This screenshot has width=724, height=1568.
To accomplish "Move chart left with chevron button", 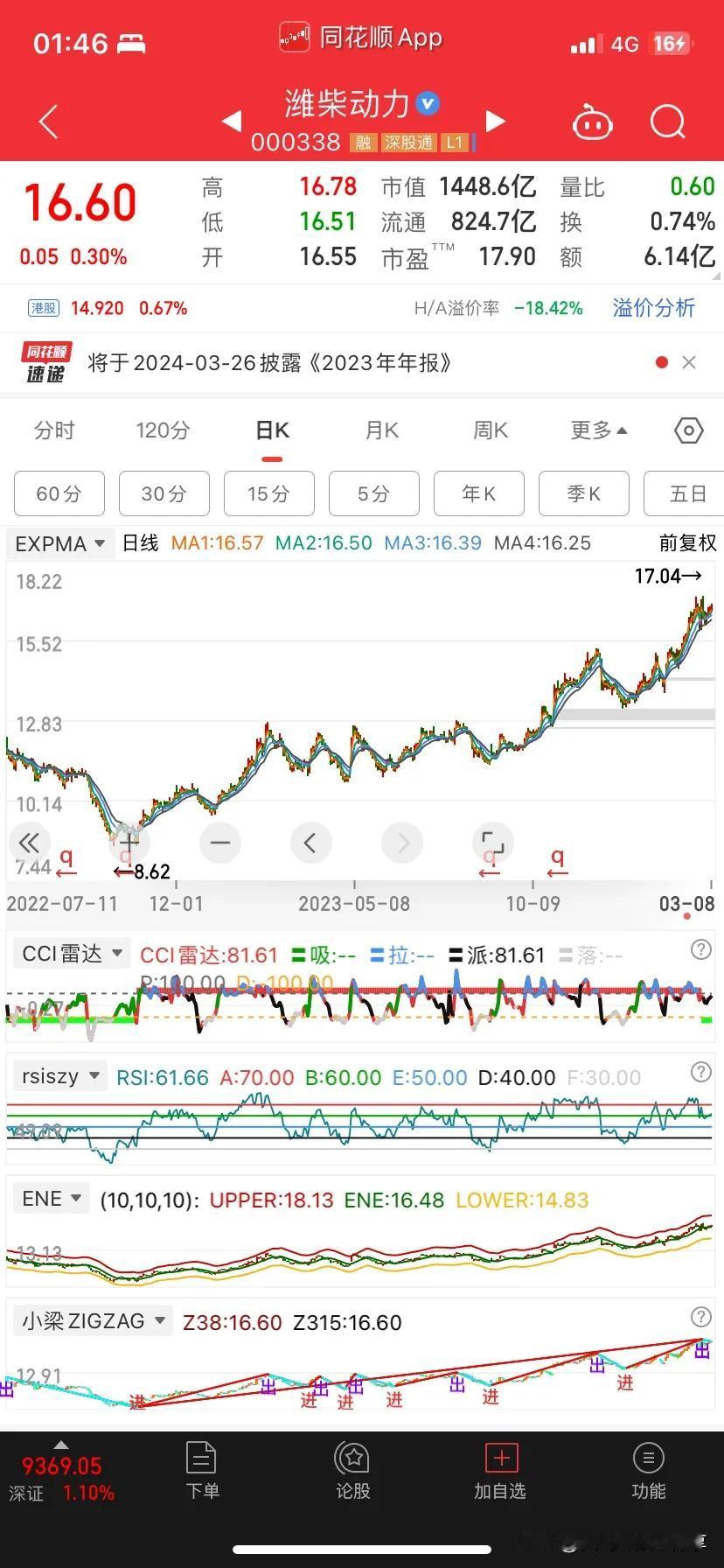I will (x=310, y=843).
